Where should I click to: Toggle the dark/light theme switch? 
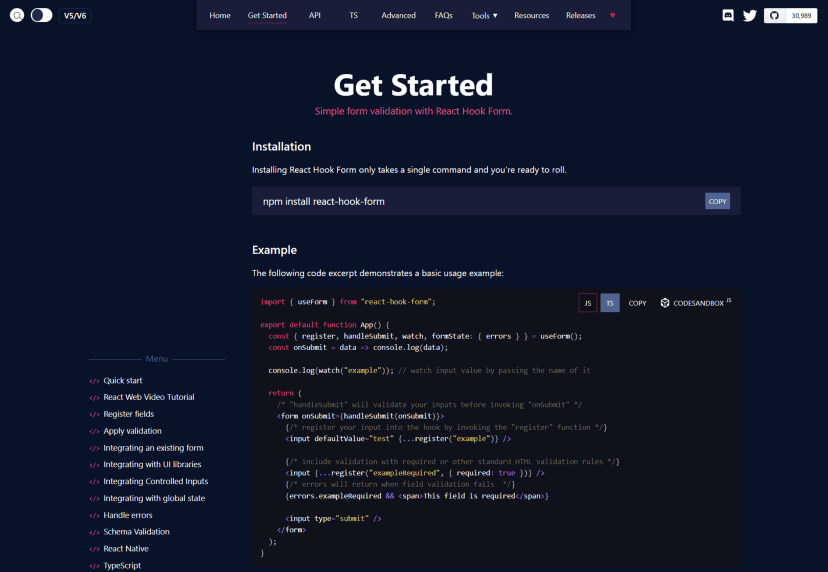coord(41,15)
